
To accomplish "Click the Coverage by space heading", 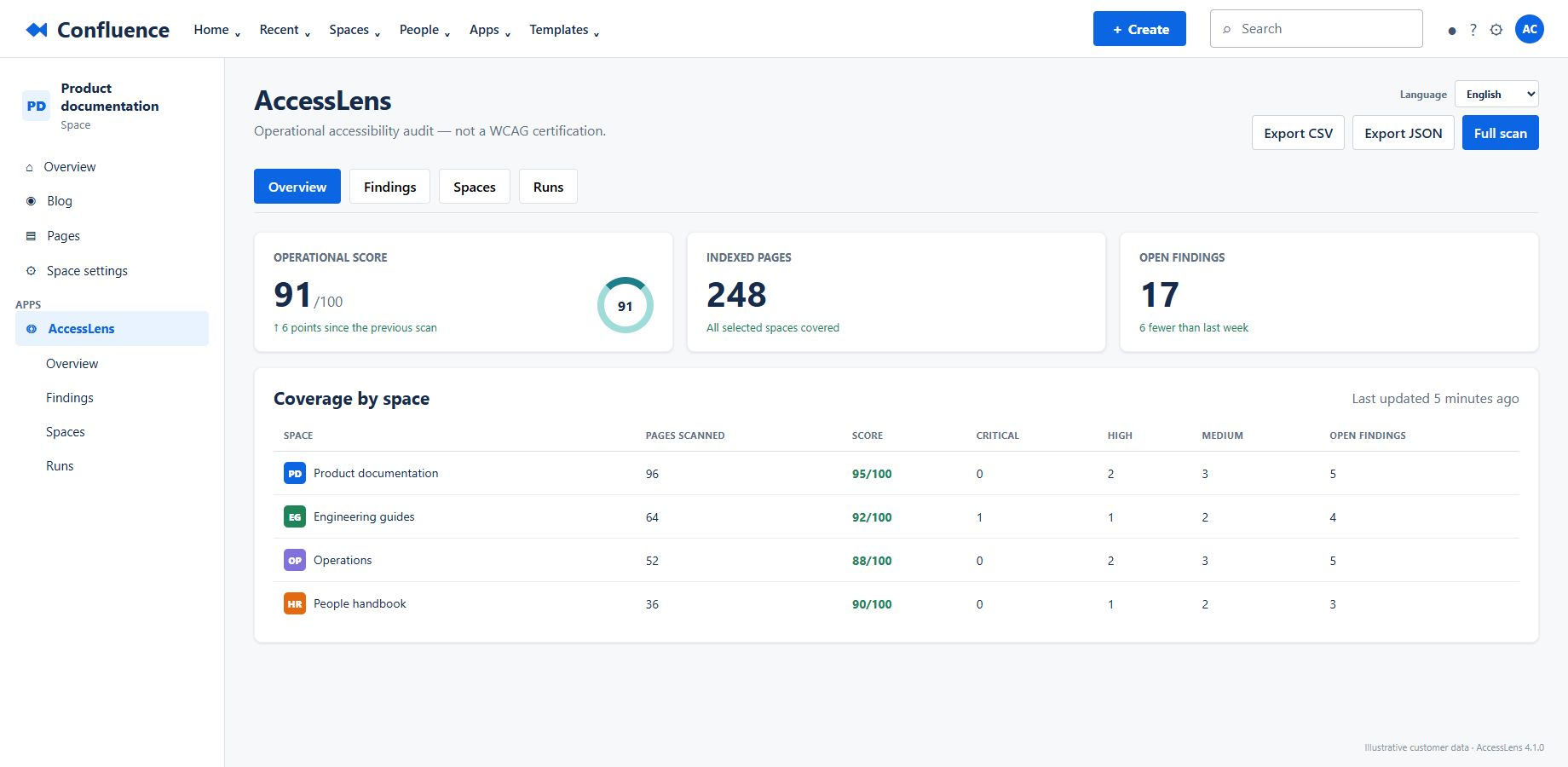I will 351,399.
